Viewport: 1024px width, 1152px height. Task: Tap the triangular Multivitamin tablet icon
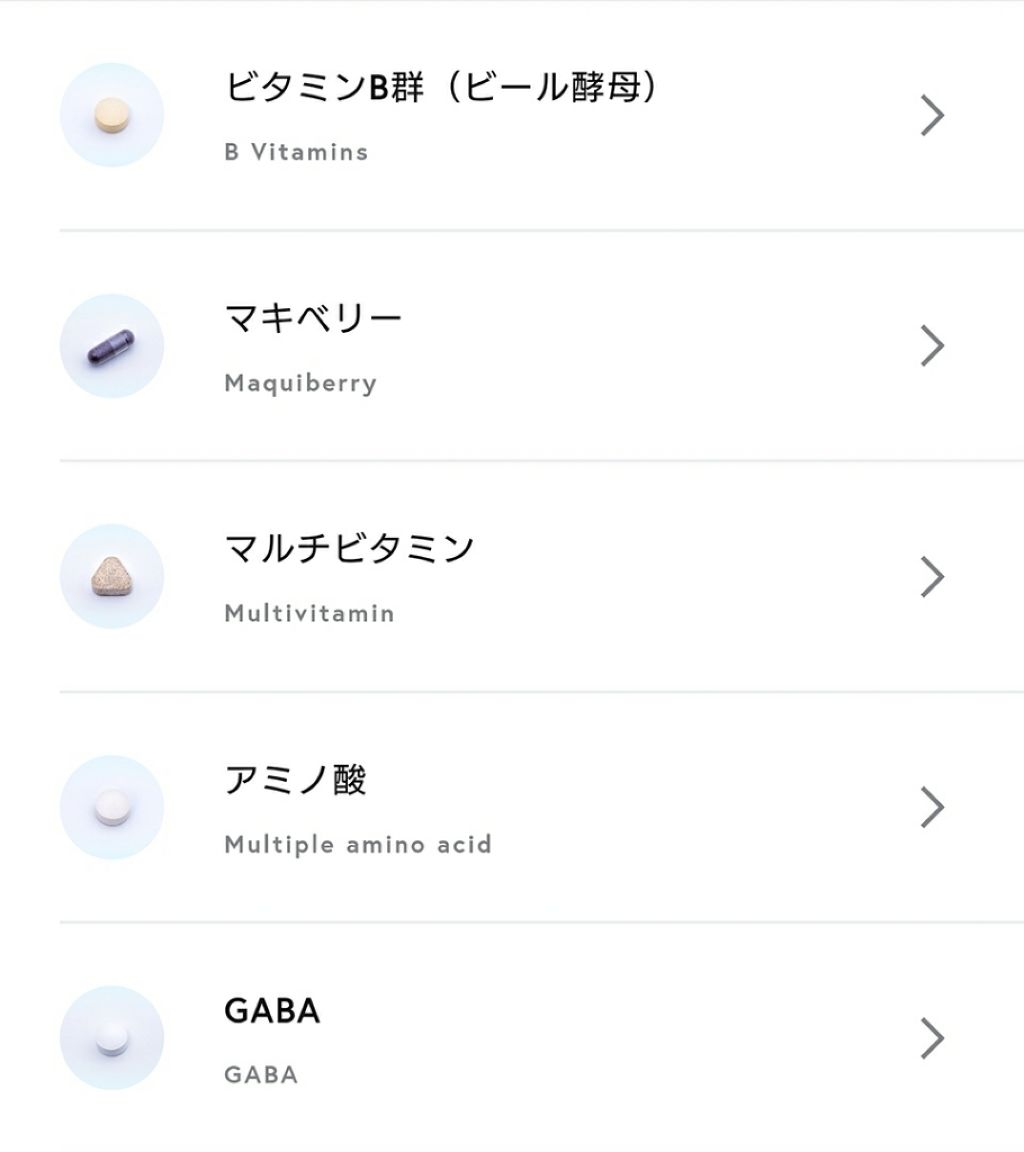click(111, 577)
